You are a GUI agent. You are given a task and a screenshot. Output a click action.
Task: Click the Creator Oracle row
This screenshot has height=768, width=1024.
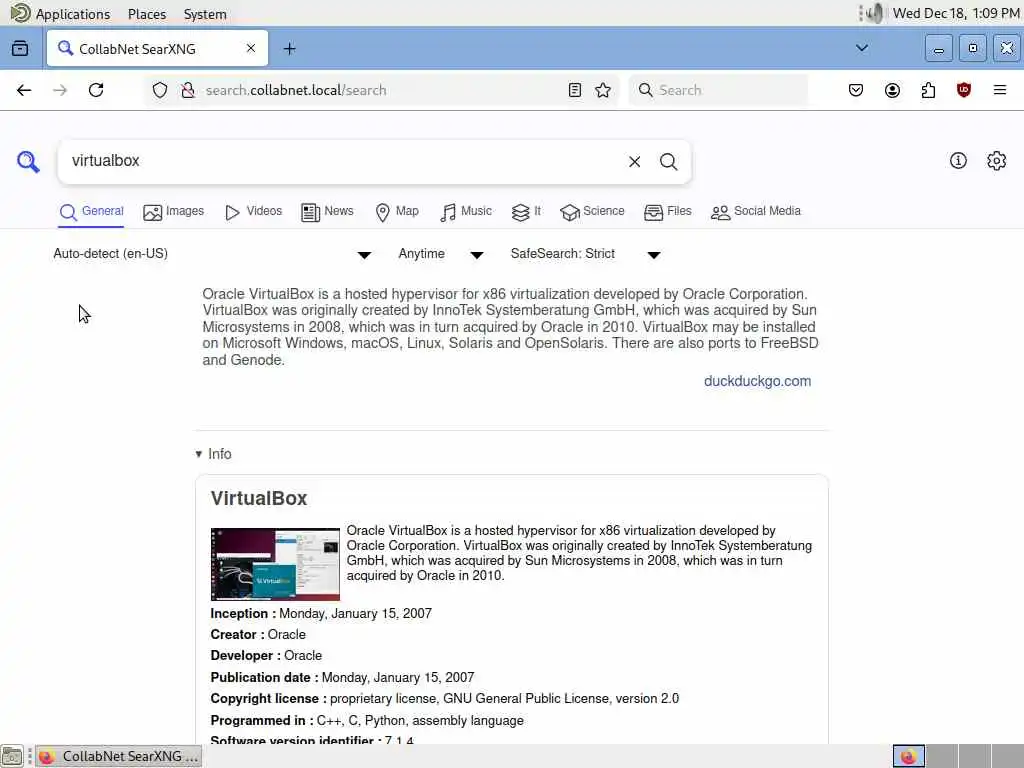pyautogui.click(x=258, y=635)
